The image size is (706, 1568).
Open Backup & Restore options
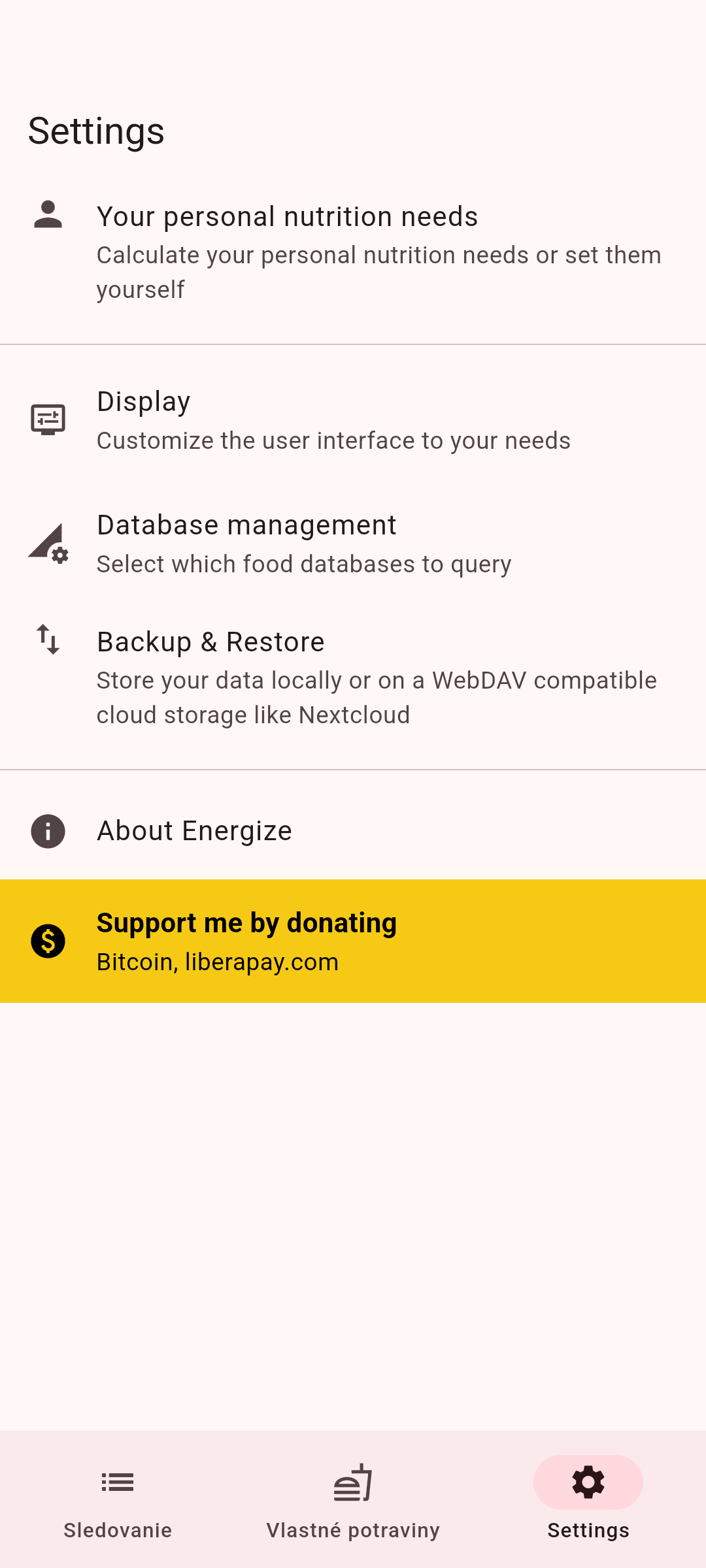tap(210, 642)
